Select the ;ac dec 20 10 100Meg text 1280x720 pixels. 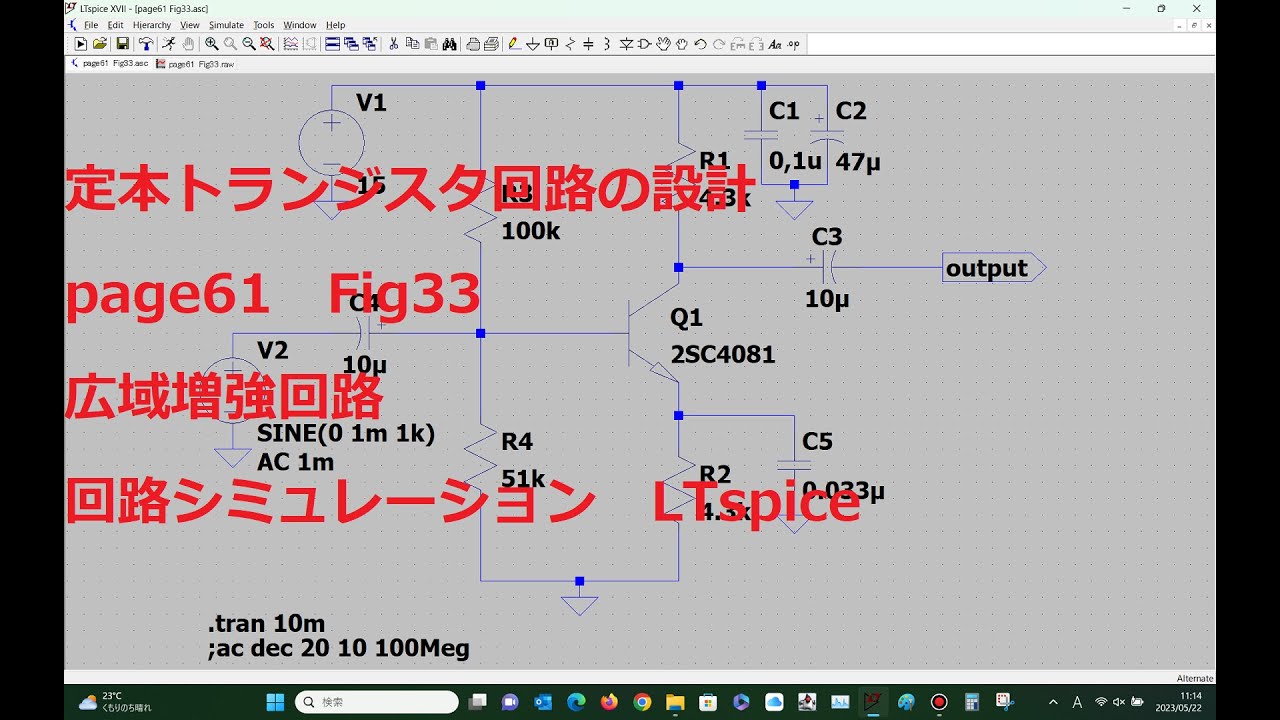point(338,649)
